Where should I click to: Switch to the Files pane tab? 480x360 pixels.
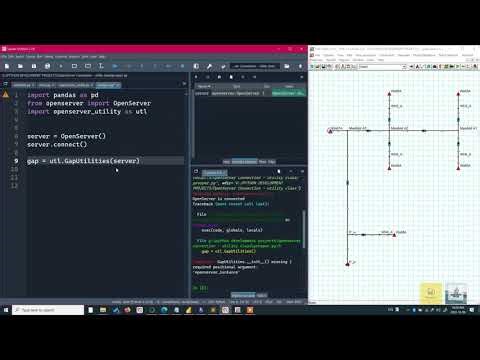click(272, 162)
